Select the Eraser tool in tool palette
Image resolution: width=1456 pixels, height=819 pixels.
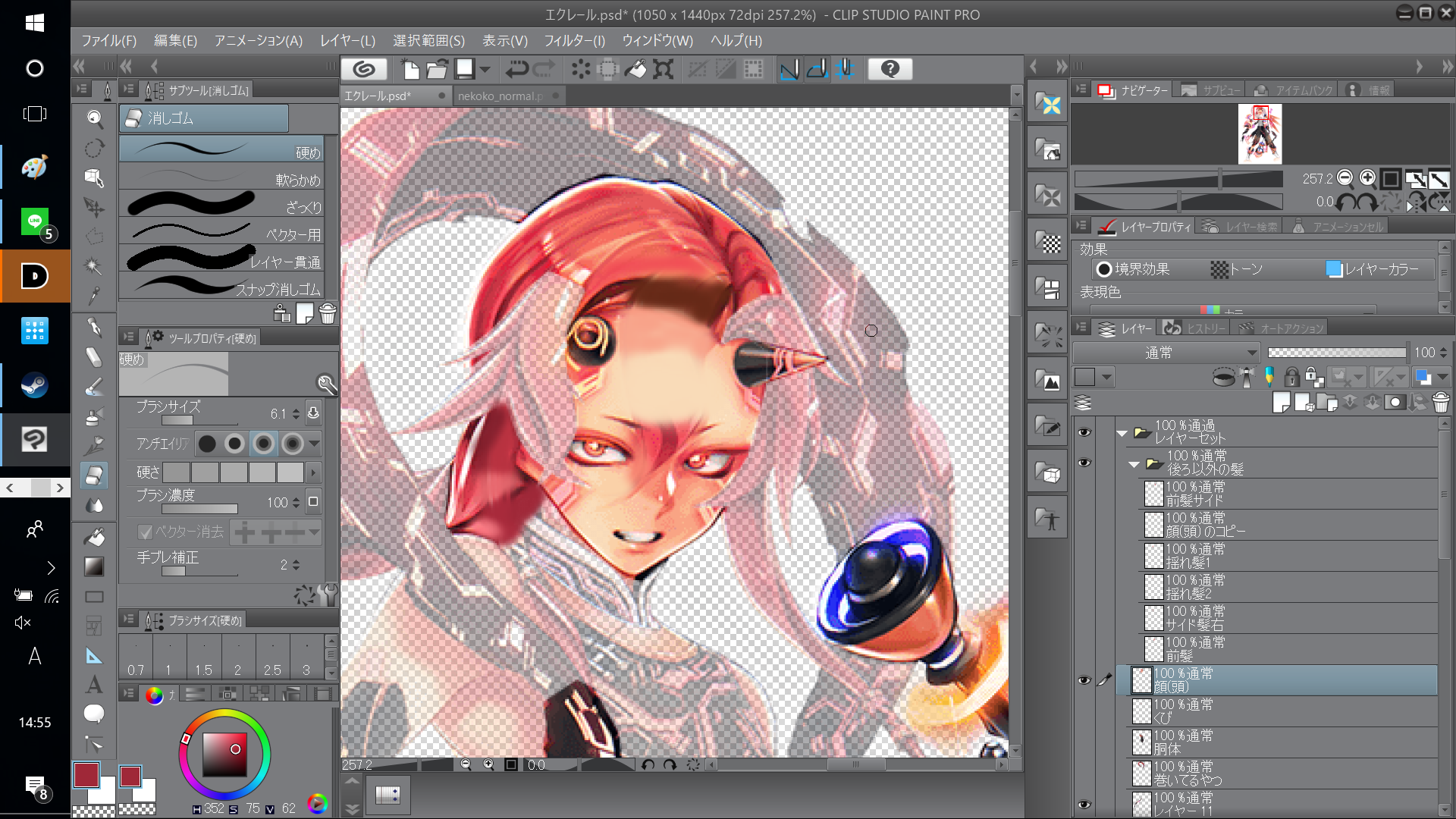coord(94,475)
